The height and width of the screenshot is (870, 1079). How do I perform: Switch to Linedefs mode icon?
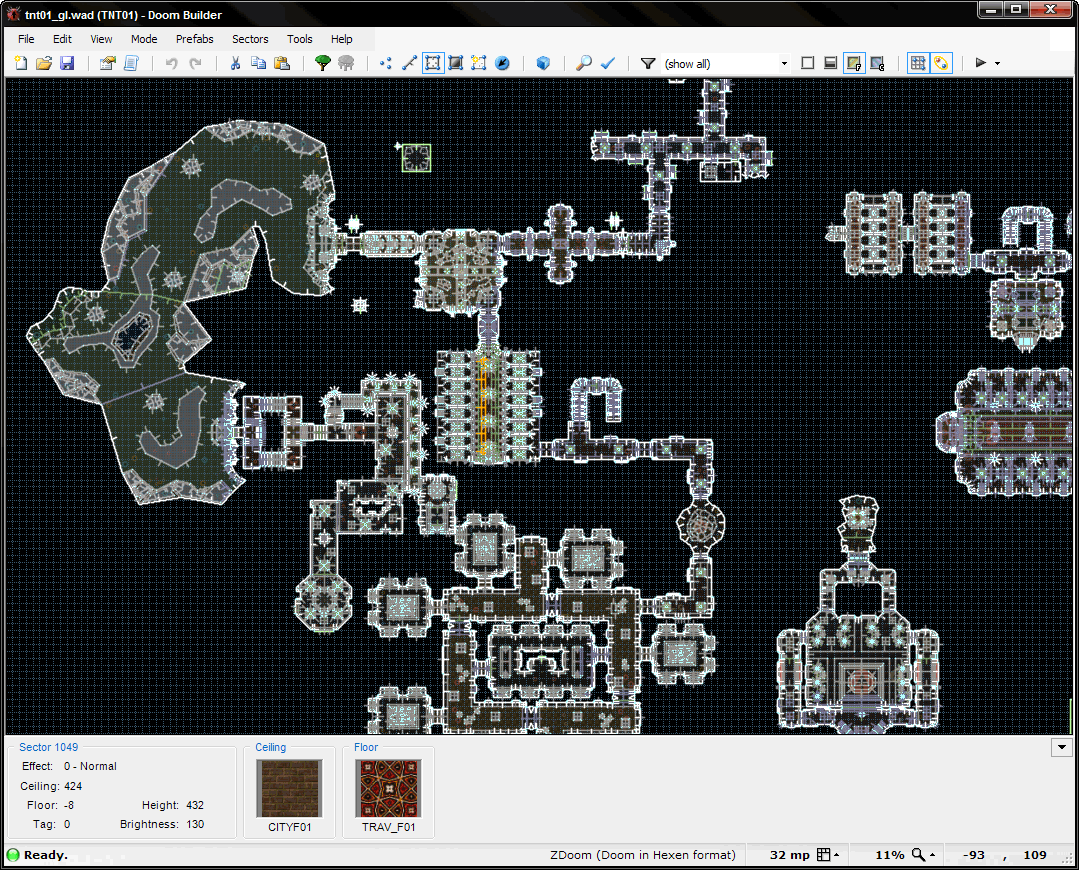[409, 63]
